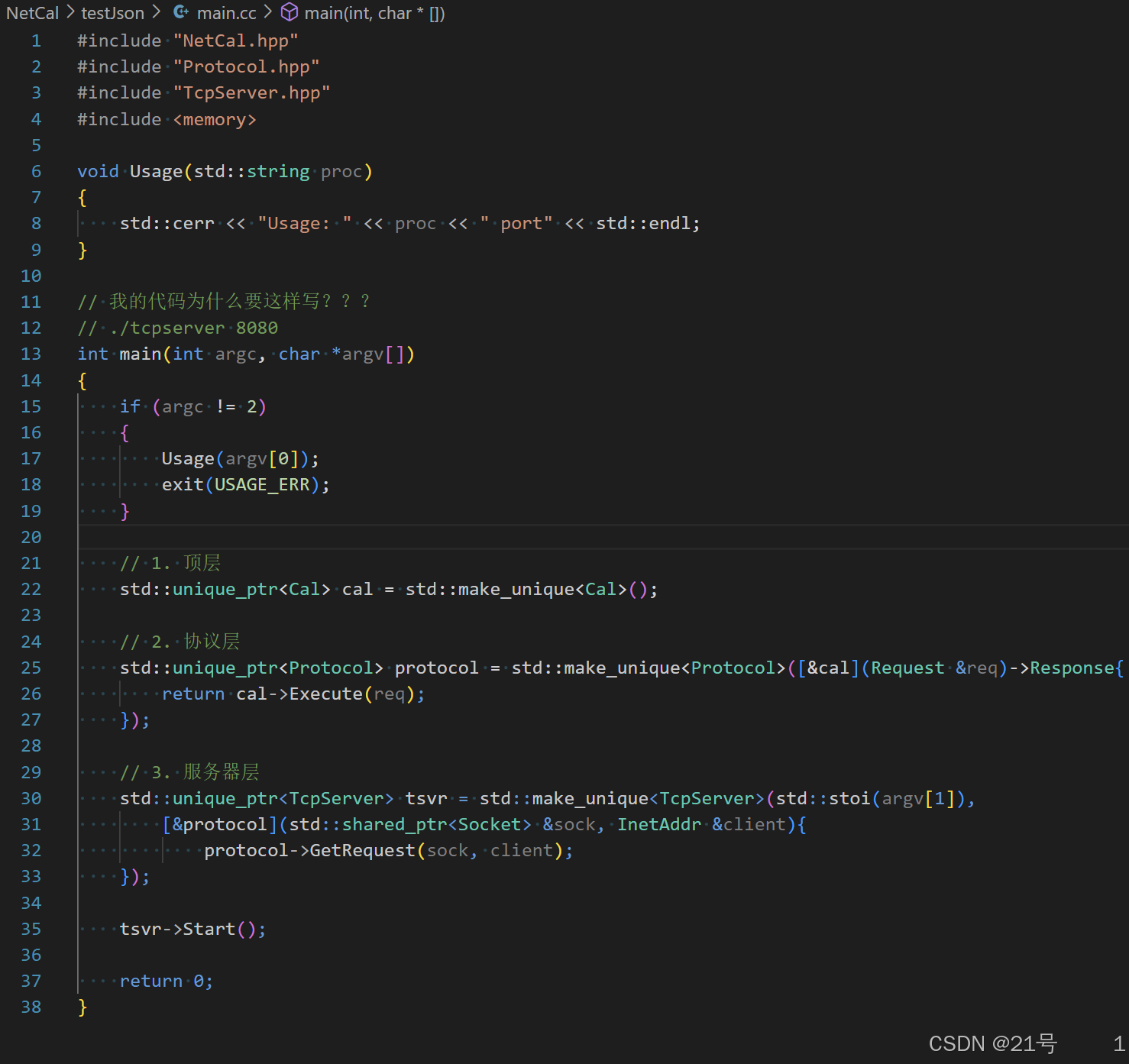1129x1064 pixels.
Task: Click the if keyword on line 15
Action: pyautogui.click(x=130, y=407)
